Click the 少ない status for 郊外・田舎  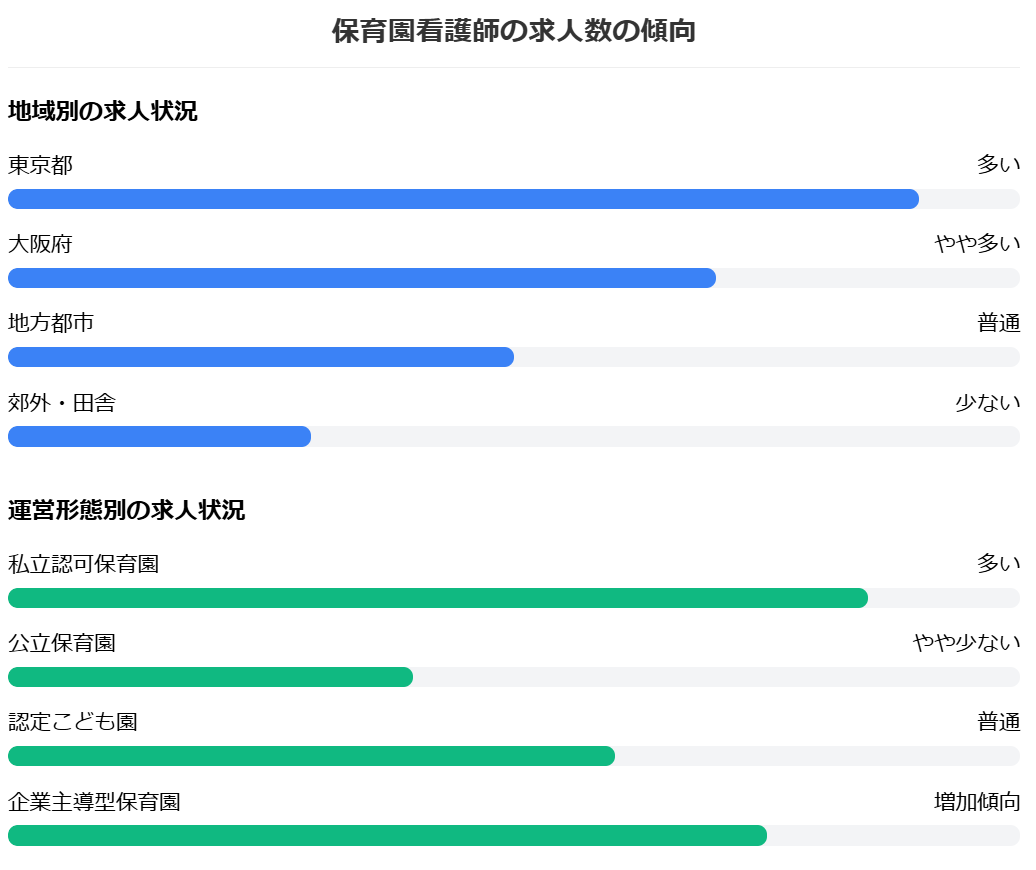(988, 402)
